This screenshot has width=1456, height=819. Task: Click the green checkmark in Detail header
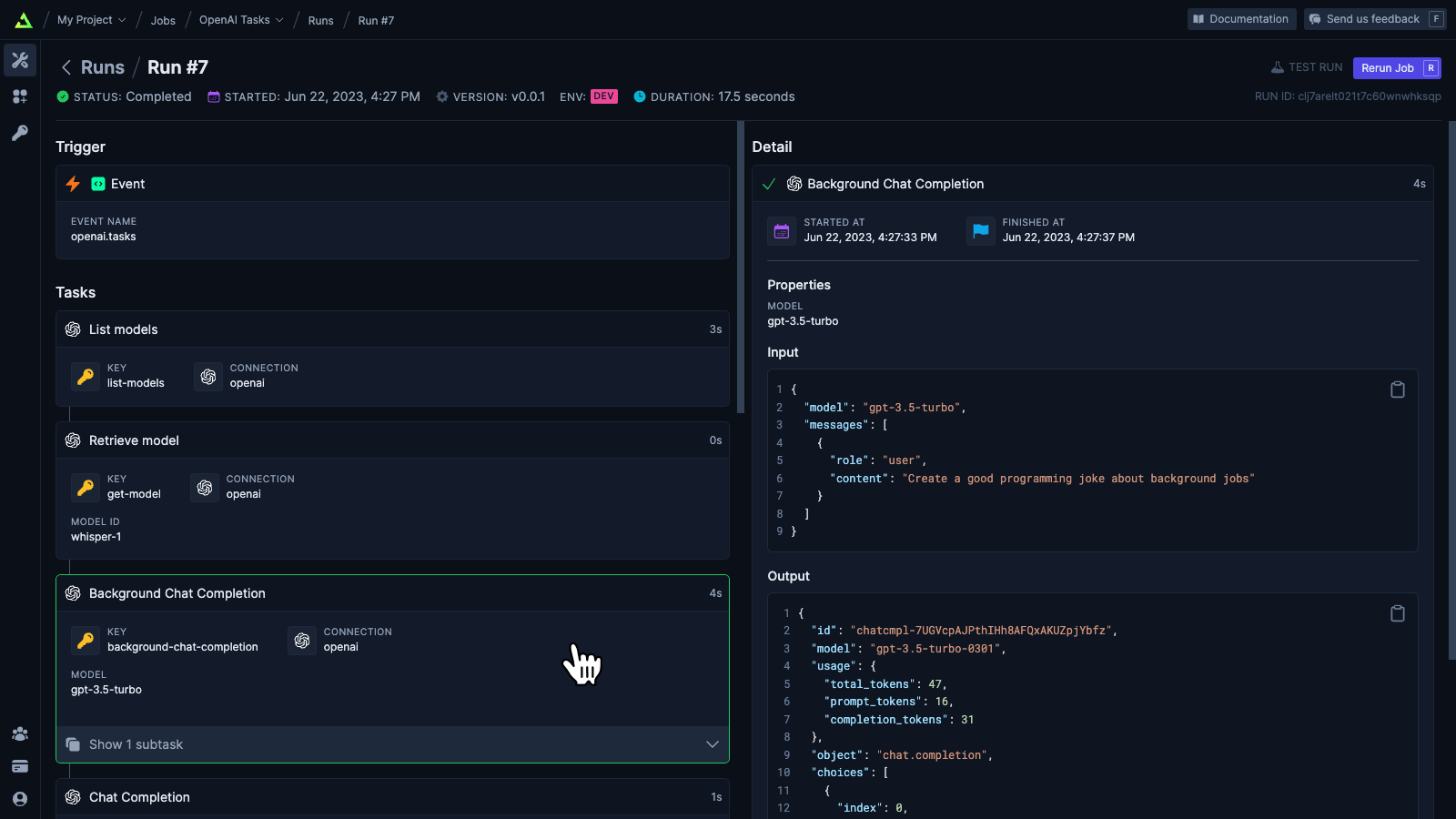tap(769, 184)
